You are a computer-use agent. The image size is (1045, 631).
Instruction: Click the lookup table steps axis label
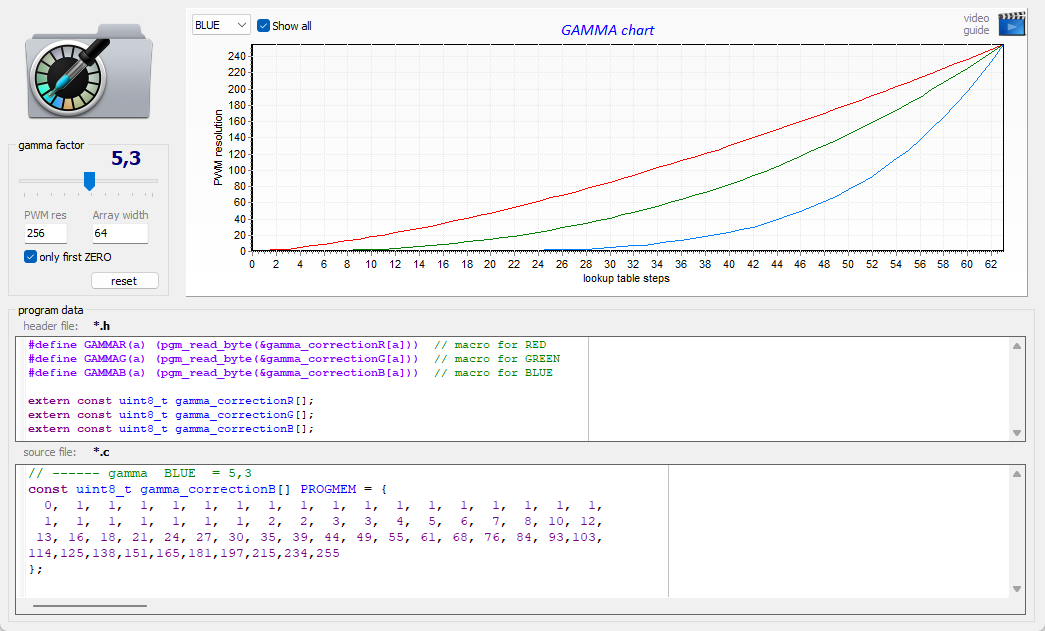626,279
